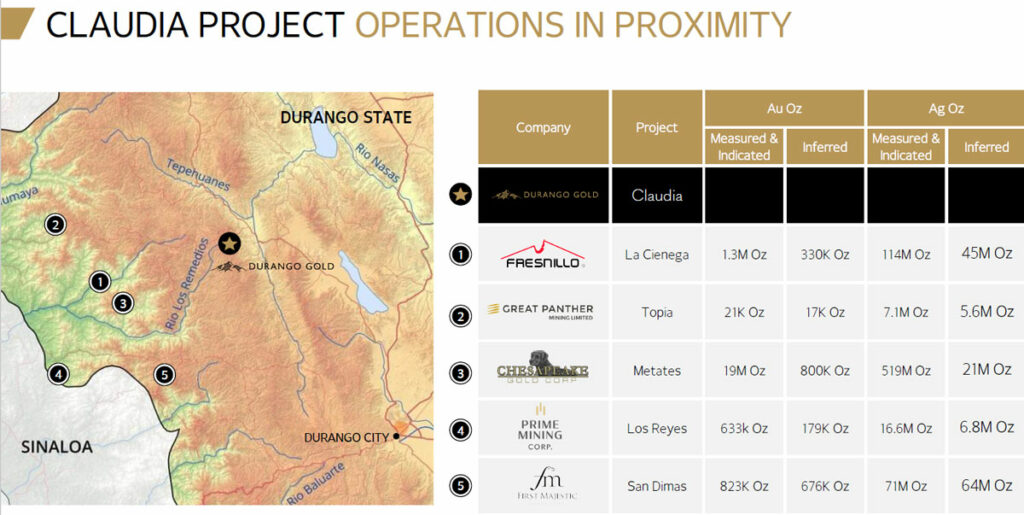Click the Rio Los Remedios river label
Image resolution: width=1024 pixels, height=515 pixels.
[186, 284]
